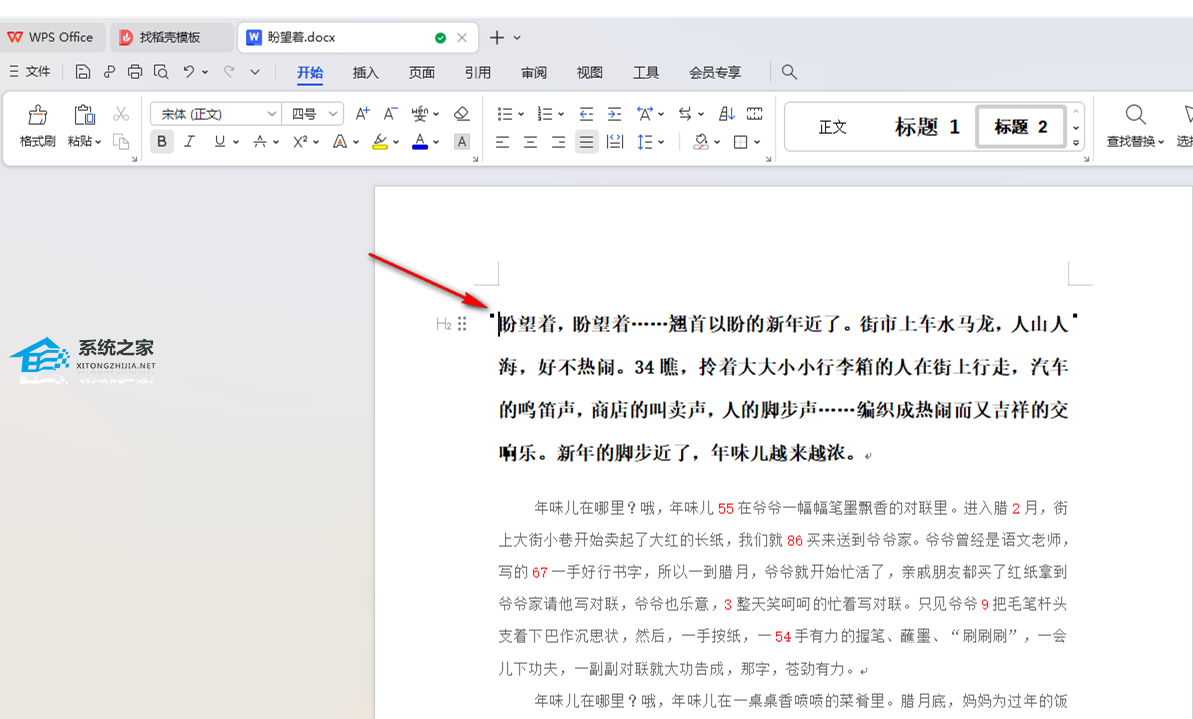Apply justified alignment to the paragraph
The image size is (1193, 719).
click(x=587, y=142)
